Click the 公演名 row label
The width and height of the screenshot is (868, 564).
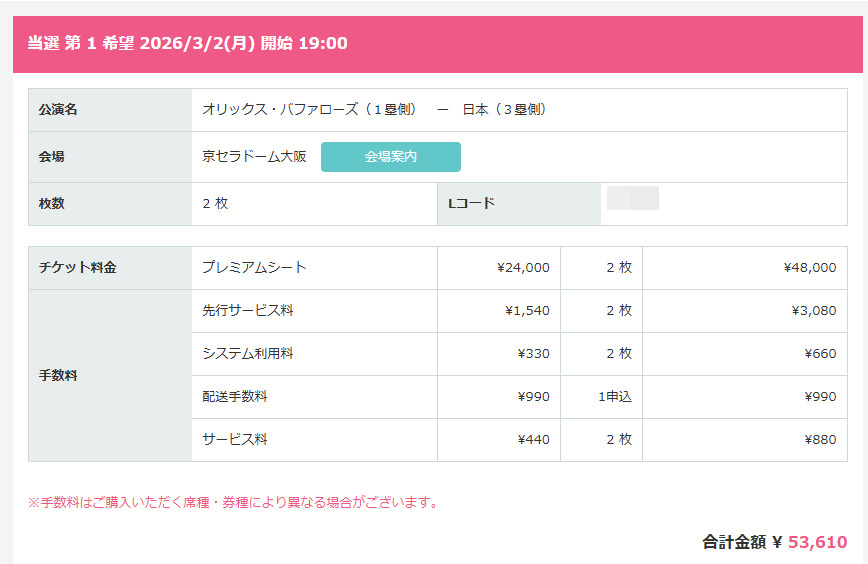coord(58,110)
